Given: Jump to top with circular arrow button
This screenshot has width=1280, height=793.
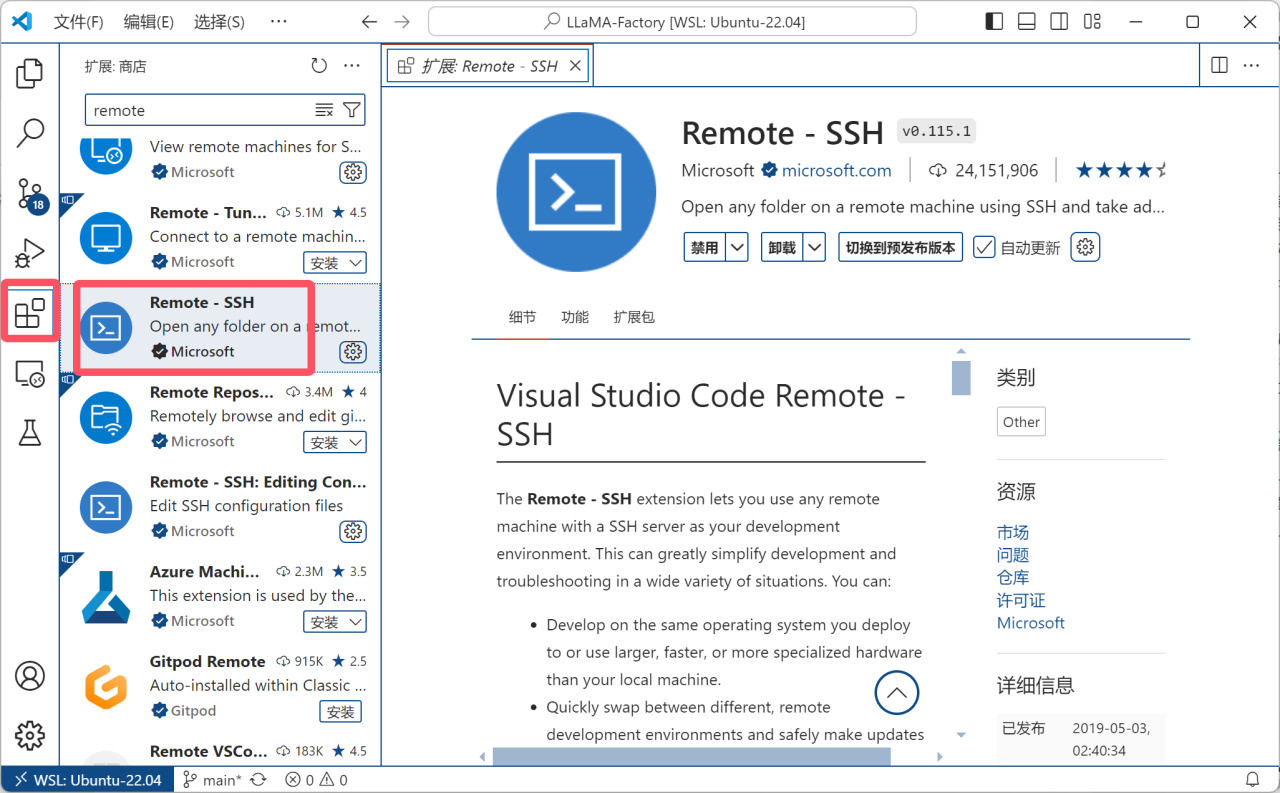Looking at the screenshot, I should coord(896,692).
